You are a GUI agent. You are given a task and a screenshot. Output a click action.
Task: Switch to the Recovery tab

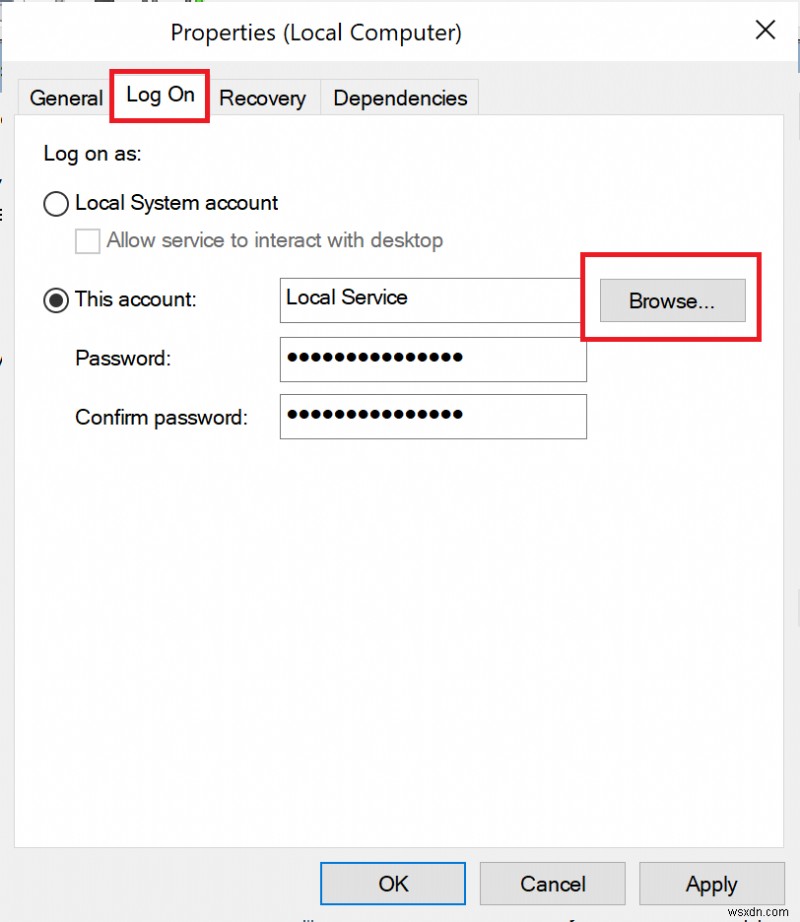[x=262, y=97]
